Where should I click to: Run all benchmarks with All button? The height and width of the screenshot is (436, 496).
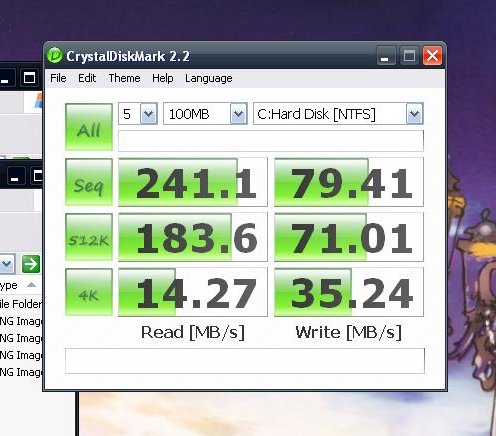click(x=89, y=127)
